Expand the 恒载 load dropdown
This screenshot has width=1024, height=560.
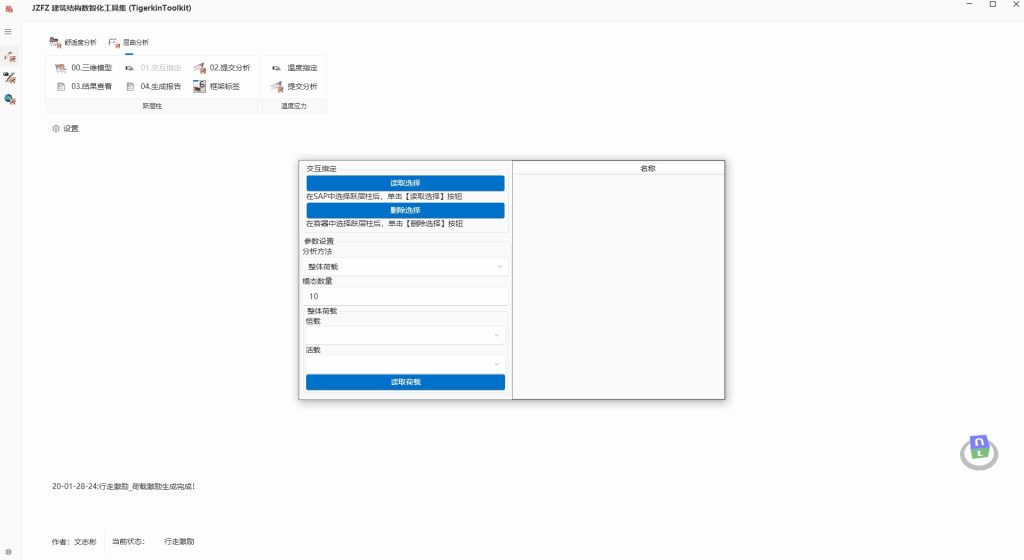pos(405,335)
